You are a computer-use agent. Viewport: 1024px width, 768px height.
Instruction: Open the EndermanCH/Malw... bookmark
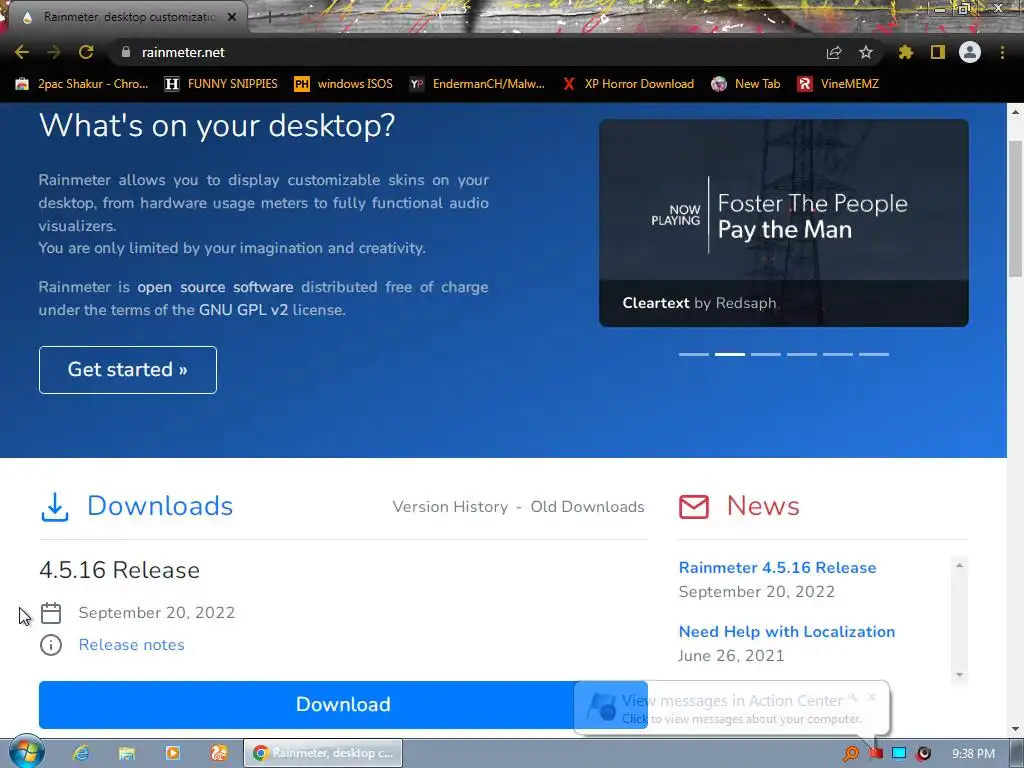(477, 84)
